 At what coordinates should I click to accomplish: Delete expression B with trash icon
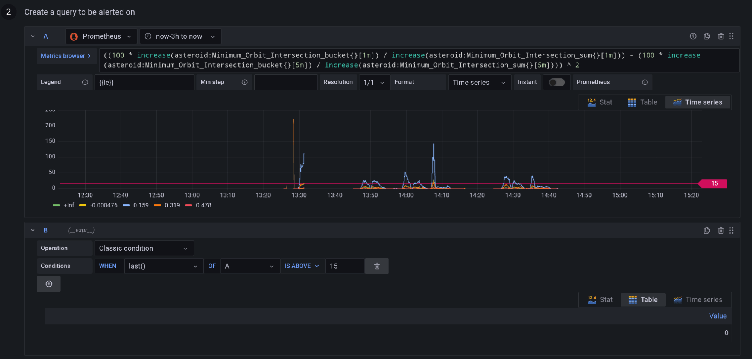720,231
